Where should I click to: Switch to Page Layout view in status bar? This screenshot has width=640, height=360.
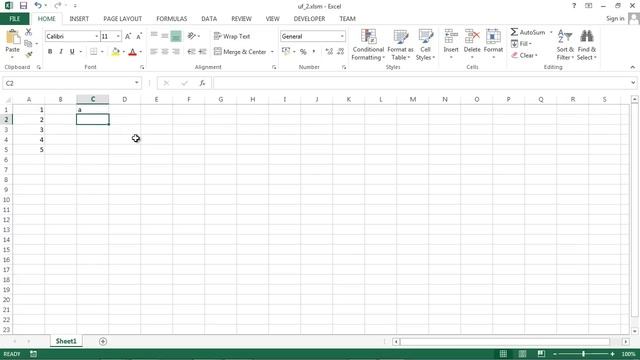click(522, 354)
